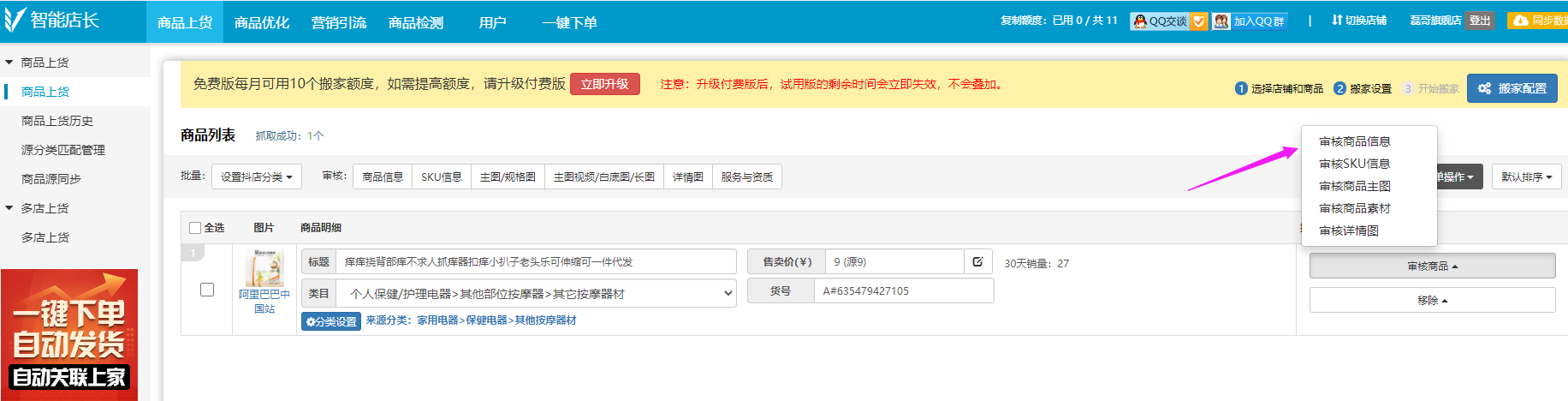1568x401 pixels.
Task: Open 商品上货历史 in the sidebar
Action: click(57, 121)
